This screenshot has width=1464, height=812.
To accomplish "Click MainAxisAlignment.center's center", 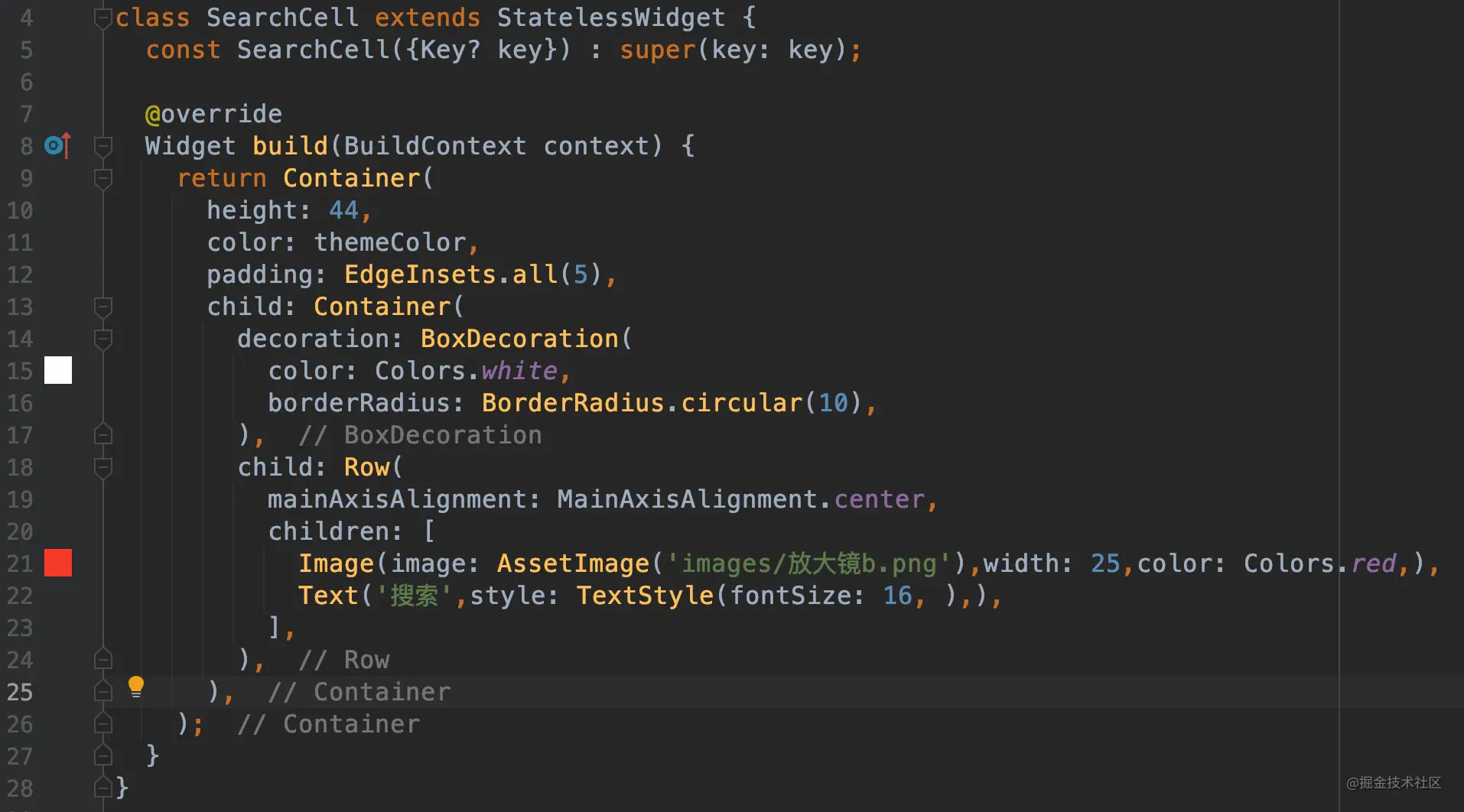I will coord(880,499).
